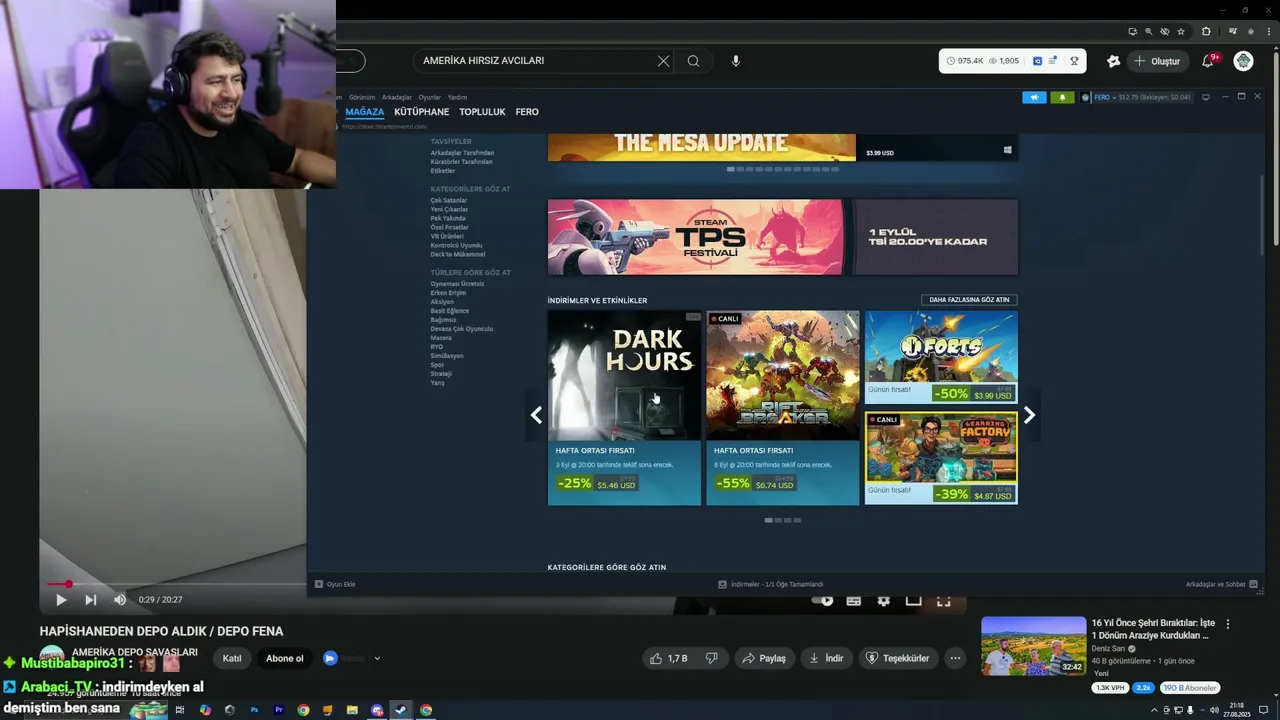Click Steam Big Picture mode monitor icon
Image resolution: width=1280 pixels, height=720 pixels.
pos(1206,97)
